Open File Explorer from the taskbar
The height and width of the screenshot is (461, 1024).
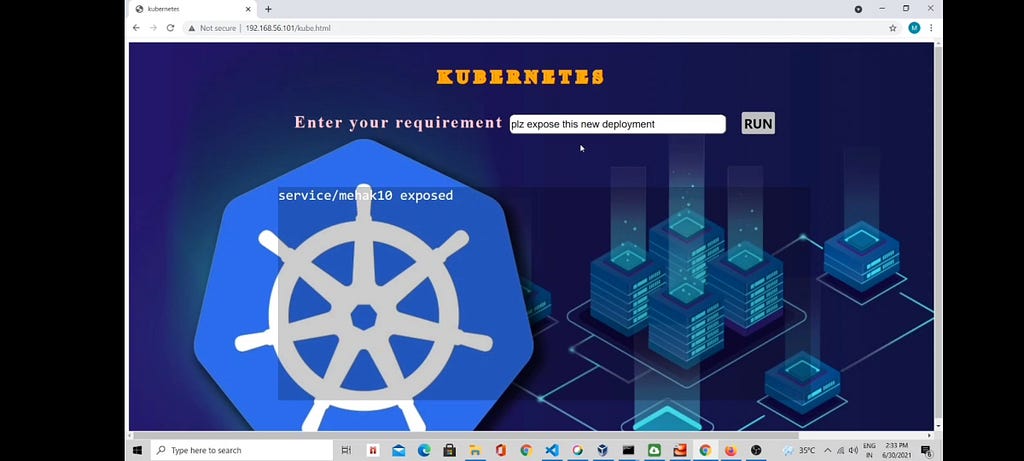click(x=475, y=450)
